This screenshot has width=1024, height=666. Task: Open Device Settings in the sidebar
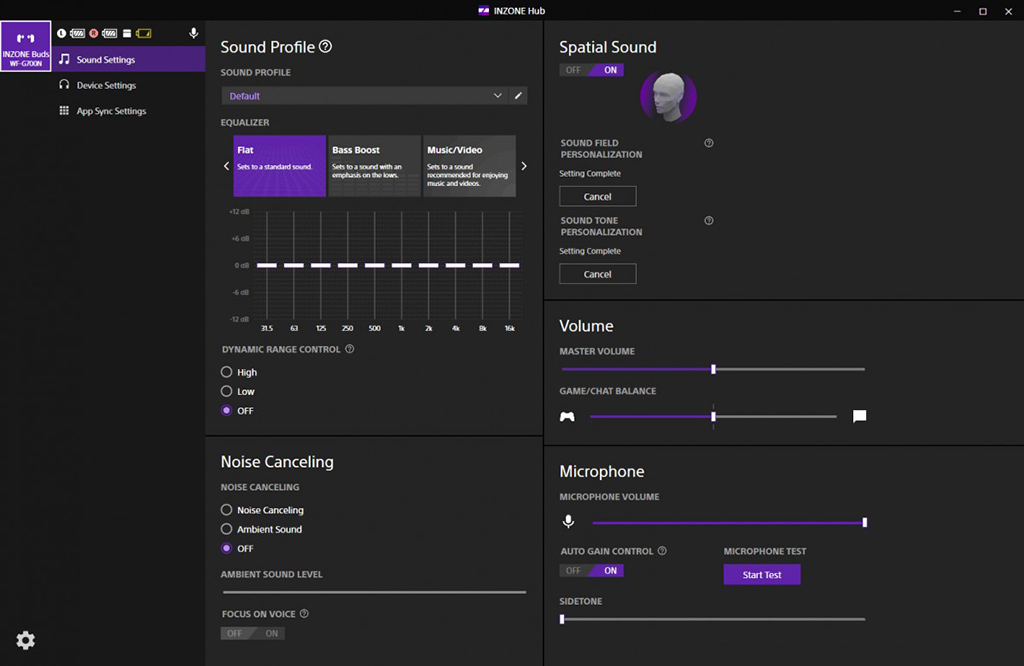pyautogui.click(x=128, y=85)
